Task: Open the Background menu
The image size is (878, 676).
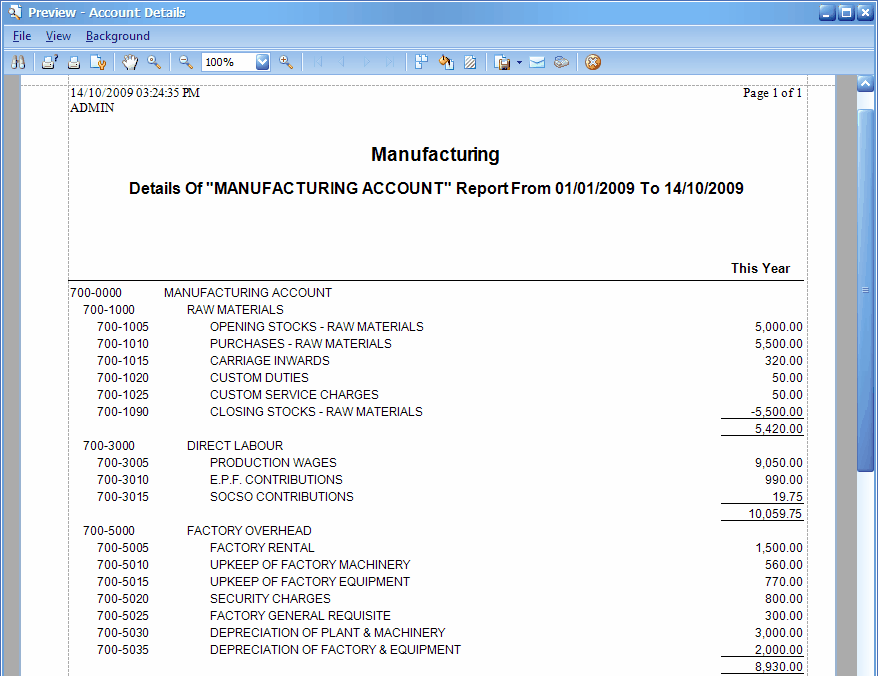Action: [x=117, y=35]
